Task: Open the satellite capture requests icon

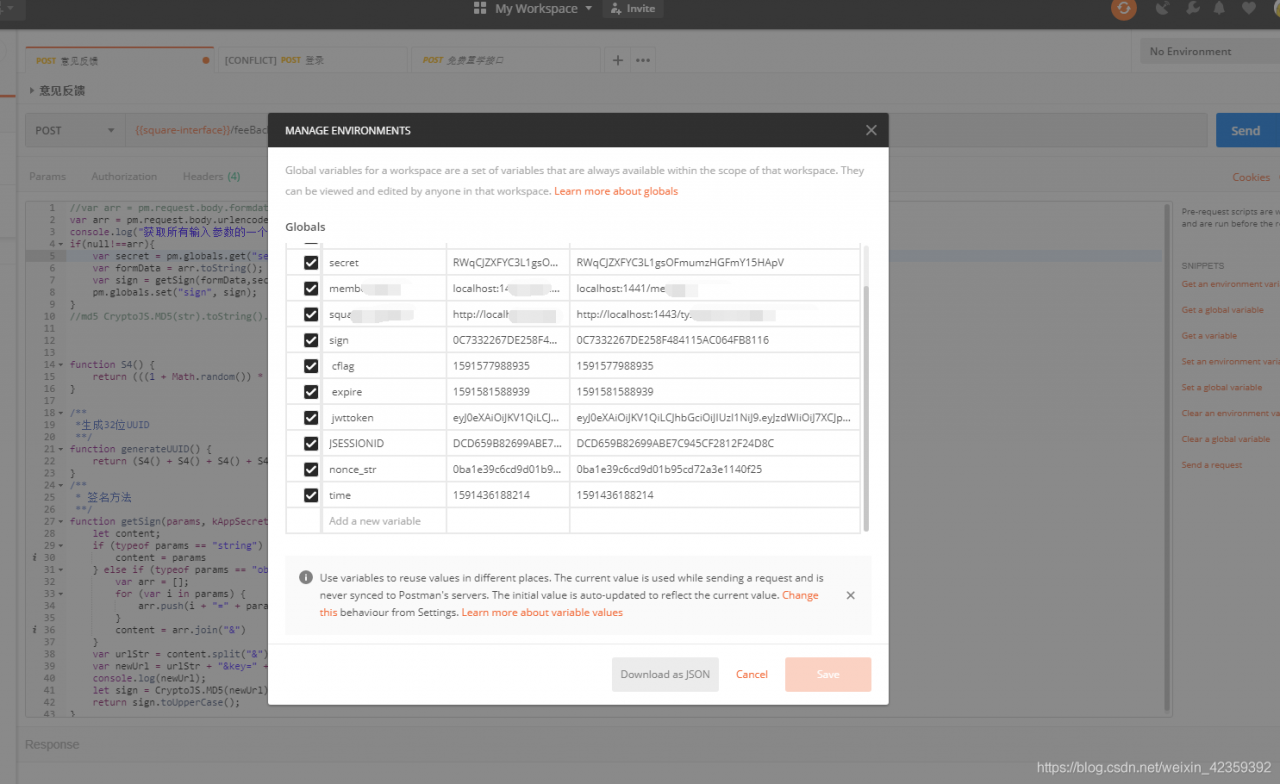Action: pos(1162,8)
